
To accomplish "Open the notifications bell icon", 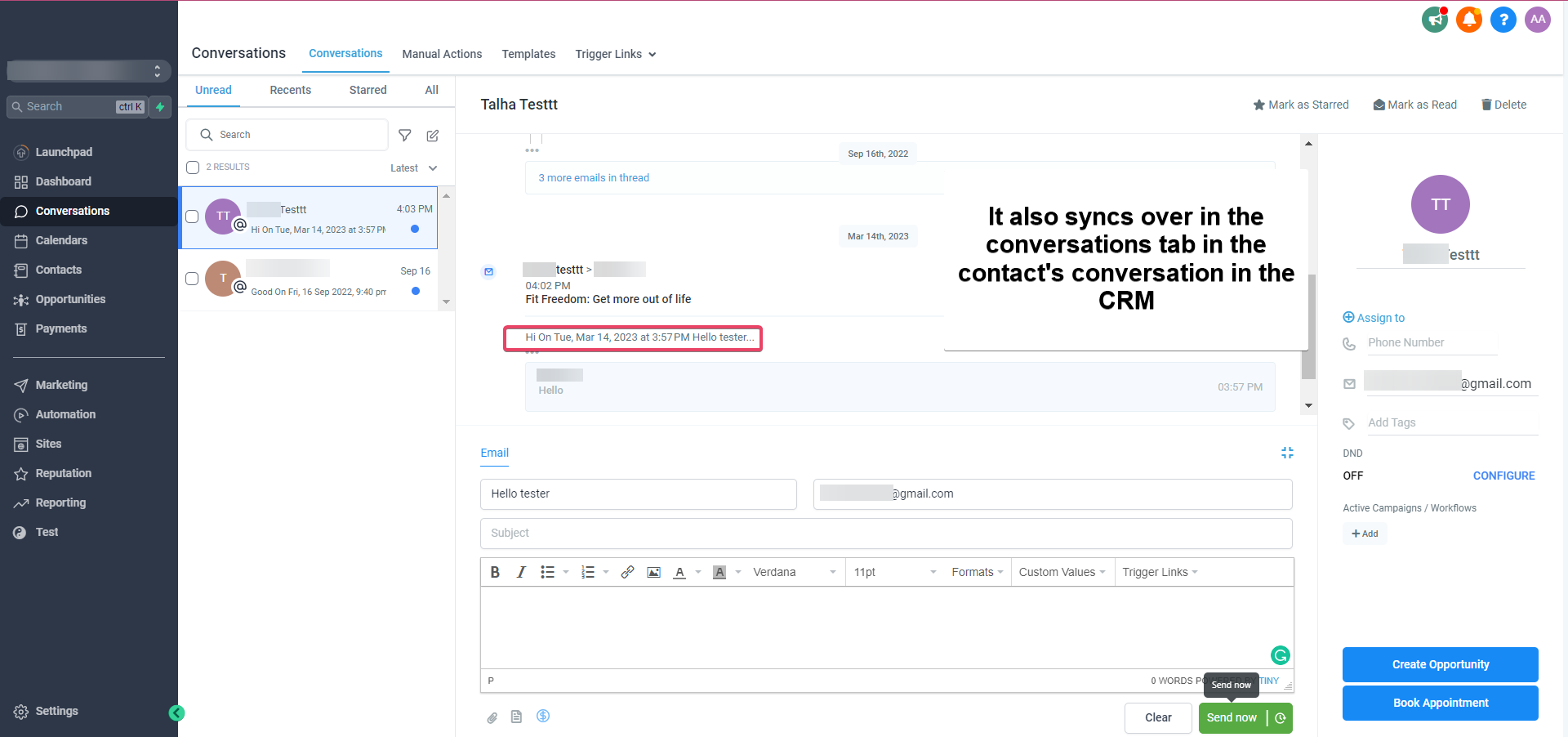I will 1468,19.
